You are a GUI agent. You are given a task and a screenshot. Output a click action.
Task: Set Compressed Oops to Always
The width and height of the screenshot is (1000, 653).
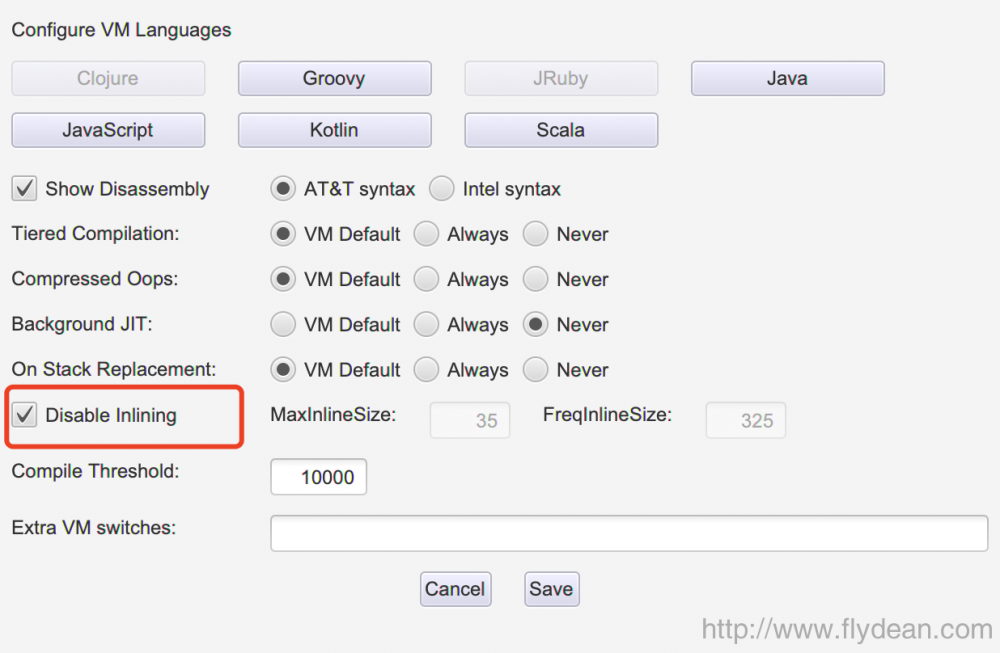click(426, 278)
